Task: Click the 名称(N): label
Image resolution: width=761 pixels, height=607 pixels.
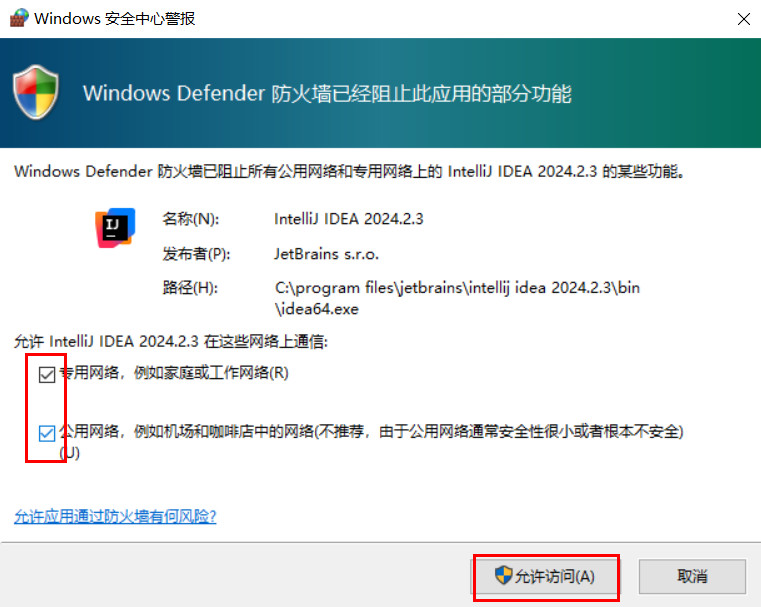Action: tap(191, 219)
